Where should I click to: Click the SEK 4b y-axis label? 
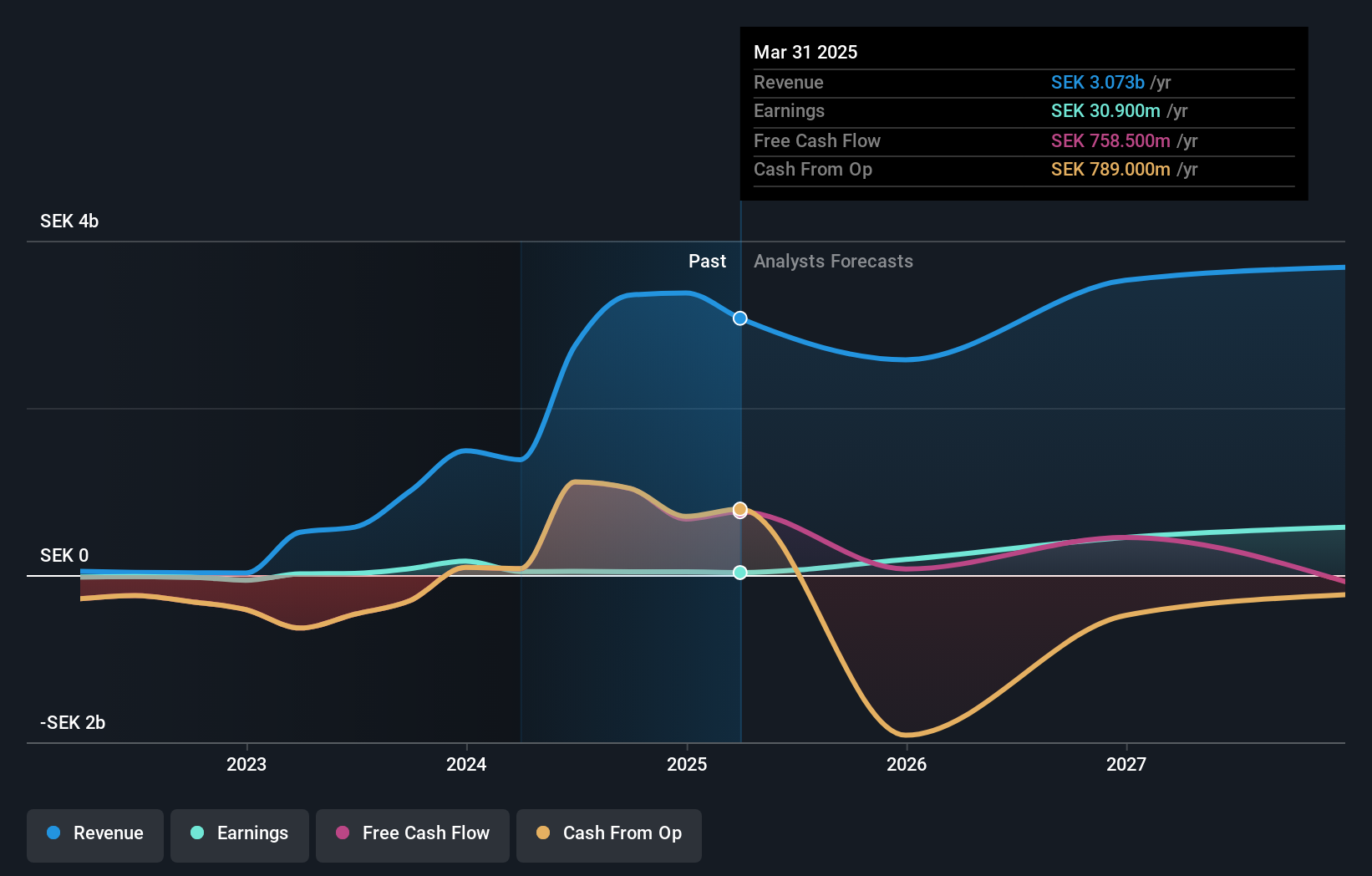(x=69, y=222)
